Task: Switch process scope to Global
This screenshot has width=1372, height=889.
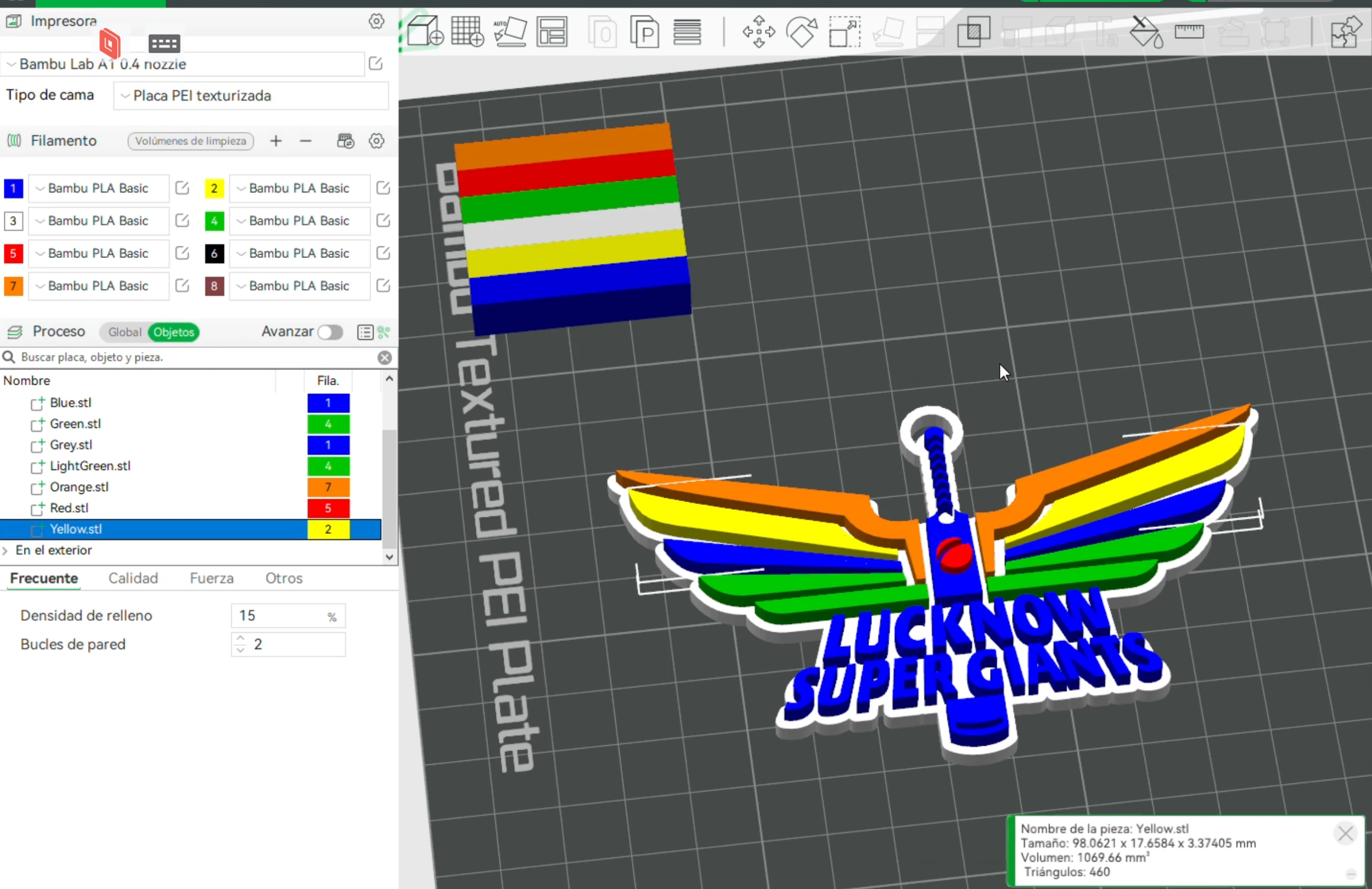Action: point(125,332)
